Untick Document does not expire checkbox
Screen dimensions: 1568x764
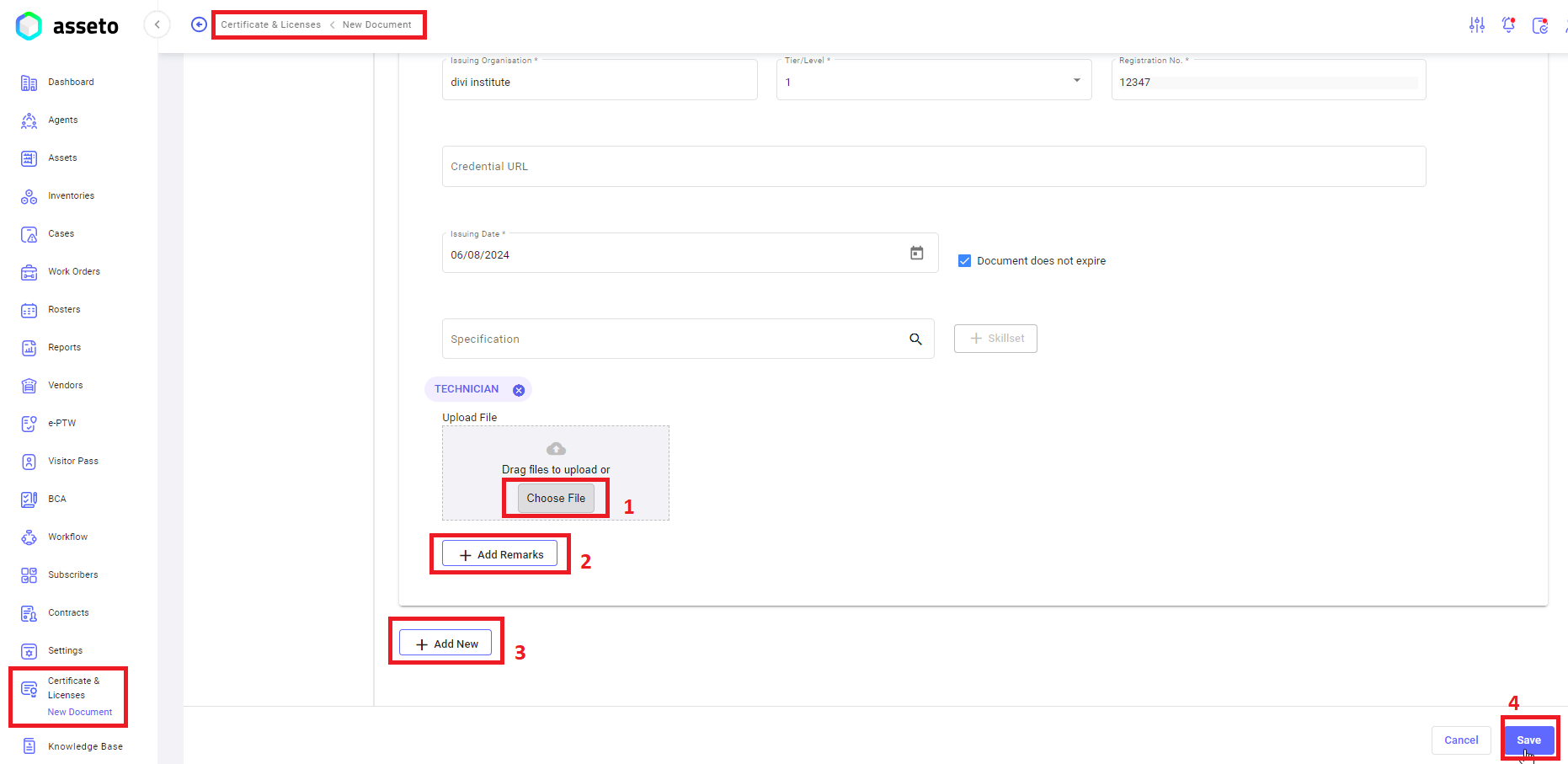965,261
